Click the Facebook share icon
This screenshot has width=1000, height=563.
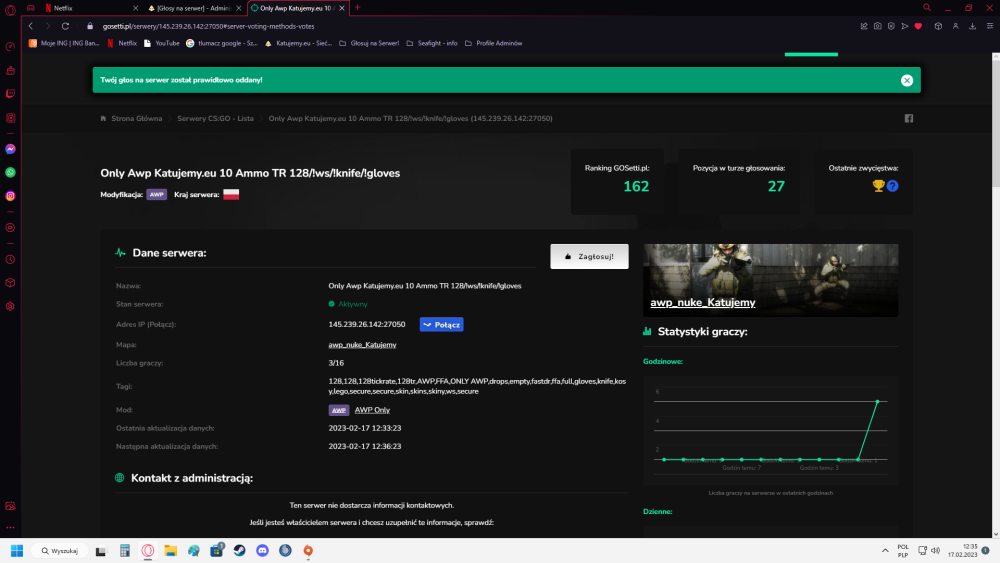pos(909,119)
